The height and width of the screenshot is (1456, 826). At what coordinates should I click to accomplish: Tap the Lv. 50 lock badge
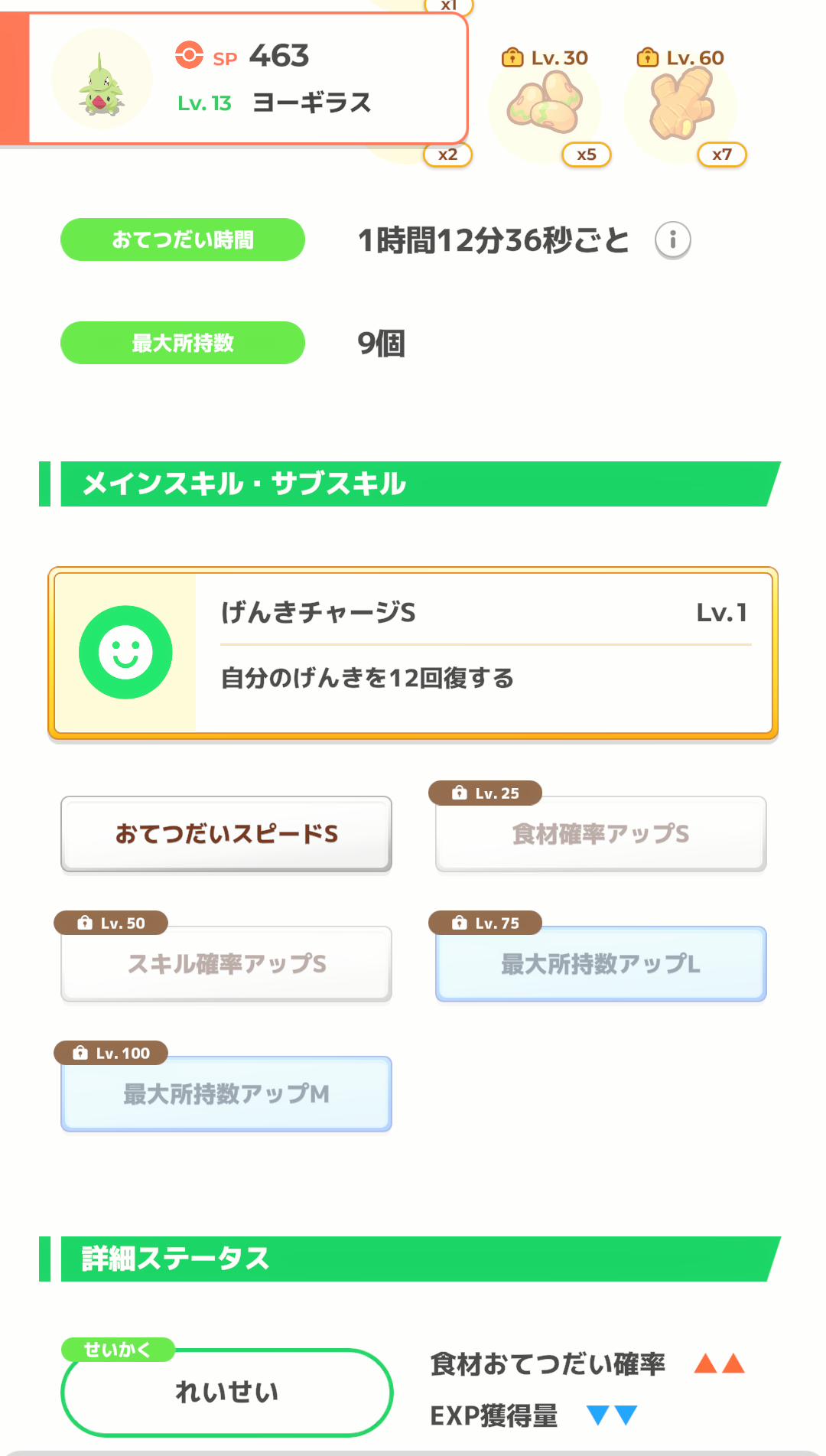(110, 923)
